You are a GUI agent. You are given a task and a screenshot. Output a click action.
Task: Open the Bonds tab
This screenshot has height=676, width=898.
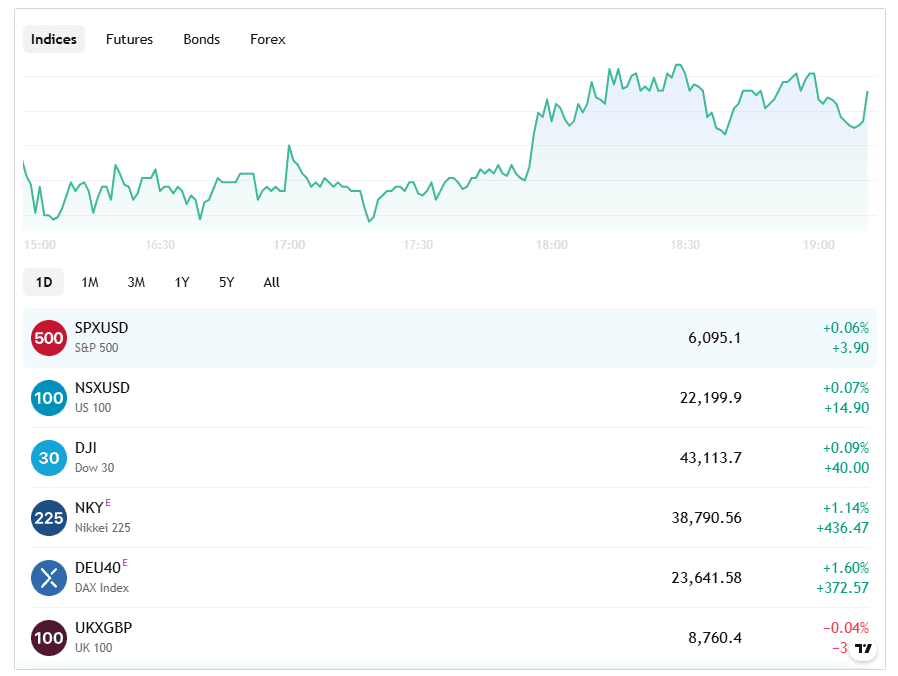tap(202, 39)
